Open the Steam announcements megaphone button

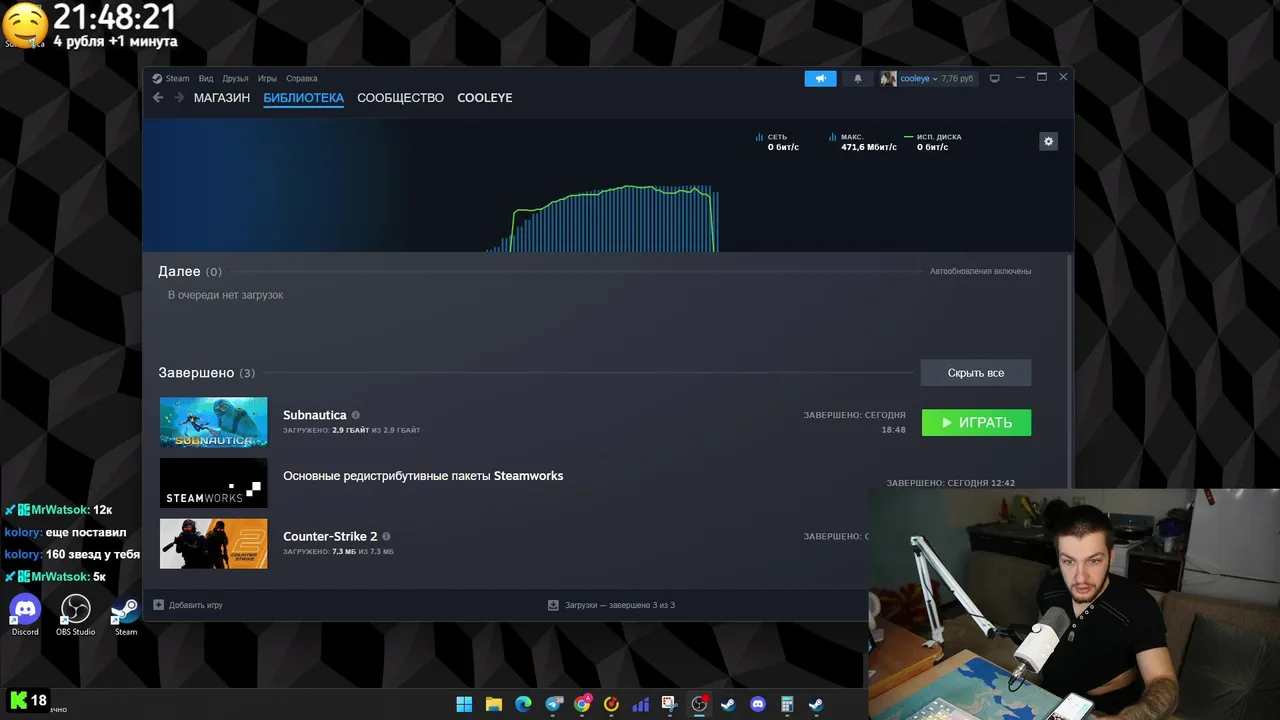click(820, 78)
